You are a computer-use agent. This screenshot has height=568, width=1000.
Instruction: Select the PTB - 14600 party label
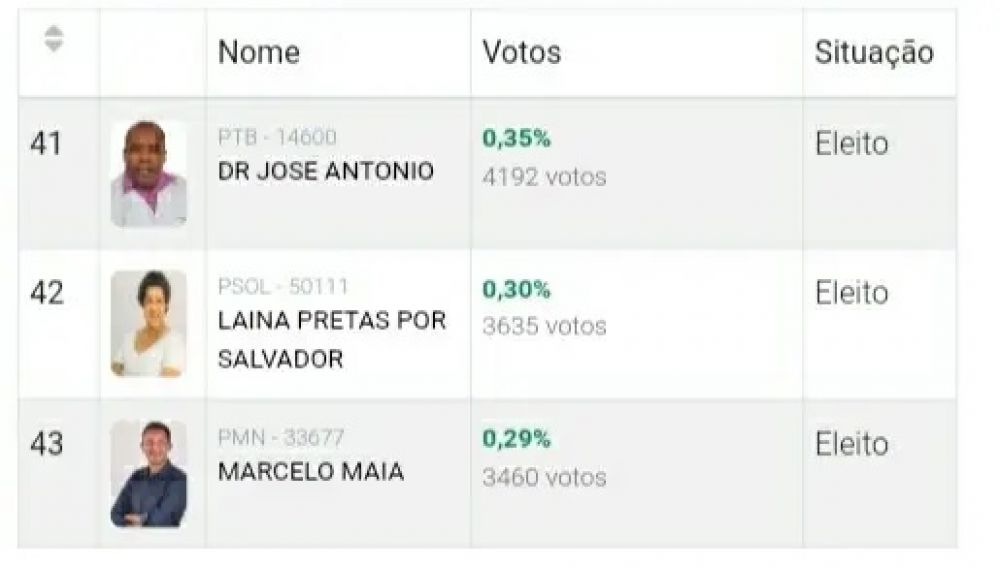(277, 137)
